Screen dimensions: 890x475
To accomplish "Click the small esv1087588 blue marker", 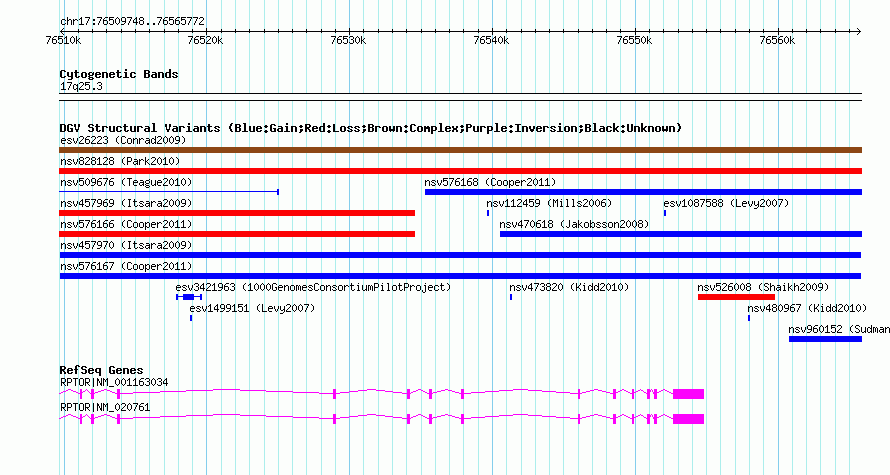I will coord(665,213).
